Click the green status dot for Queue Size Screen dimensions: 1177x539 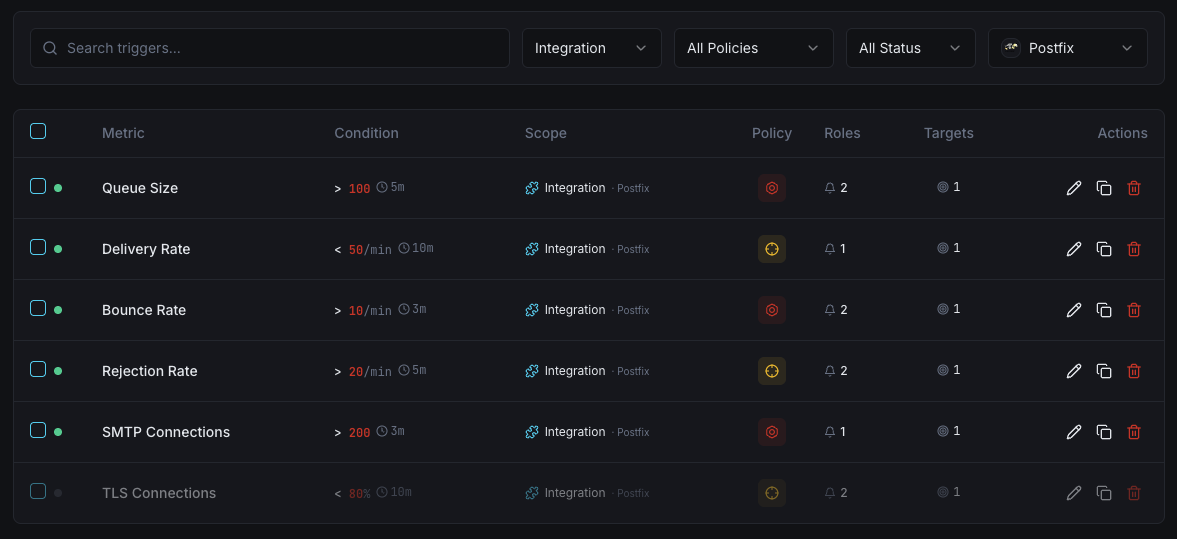58,188
